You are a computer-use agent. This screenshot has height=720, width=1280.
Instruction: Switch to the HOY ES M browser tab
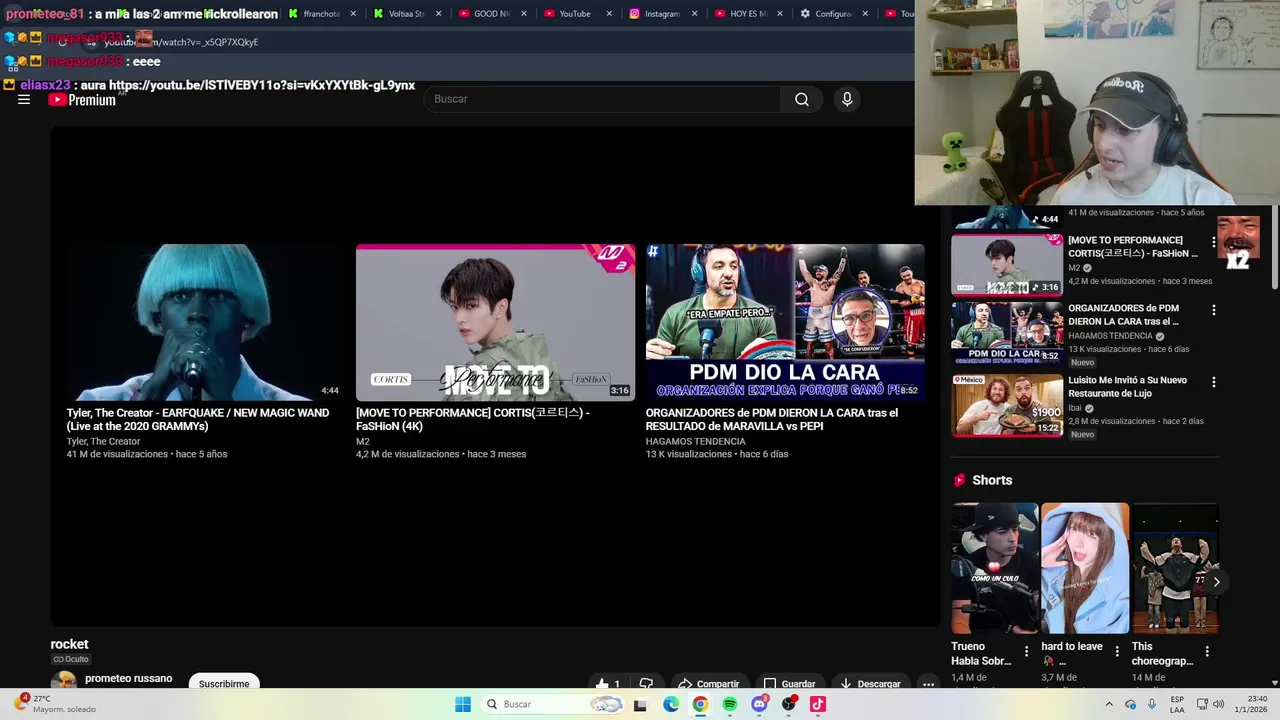747,14
